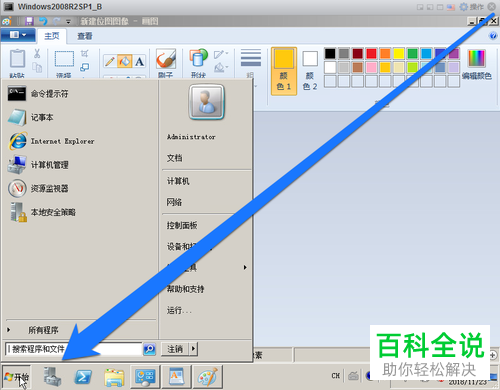The width and height of the screenshot is (500, 390).
Task: Click the Copy icon below the scissors
Action: click(x=37, y=68)
